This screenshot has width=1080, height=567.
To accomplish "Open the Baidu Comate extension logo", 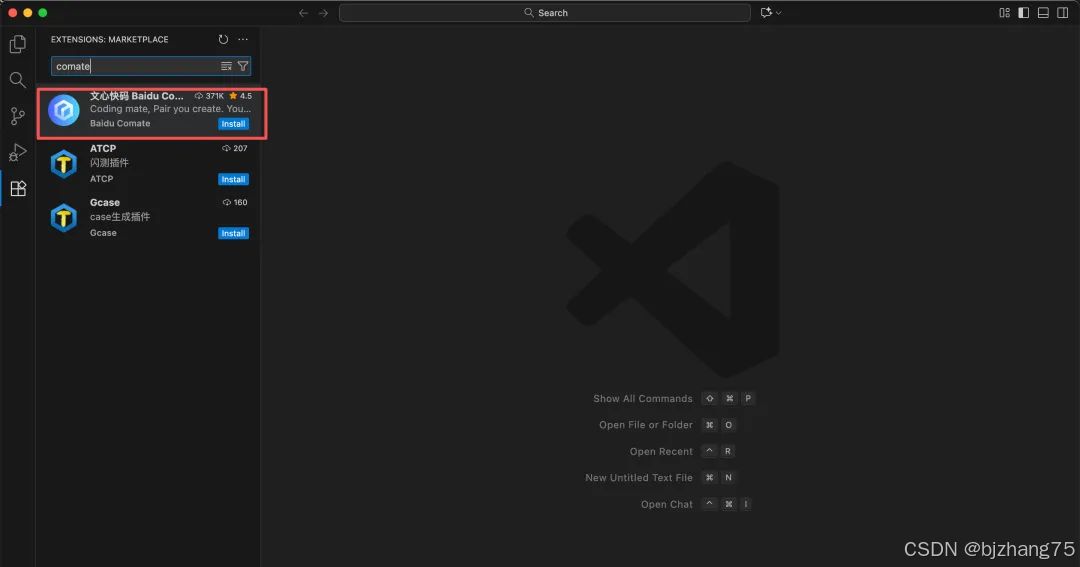I will pos(64,110).
